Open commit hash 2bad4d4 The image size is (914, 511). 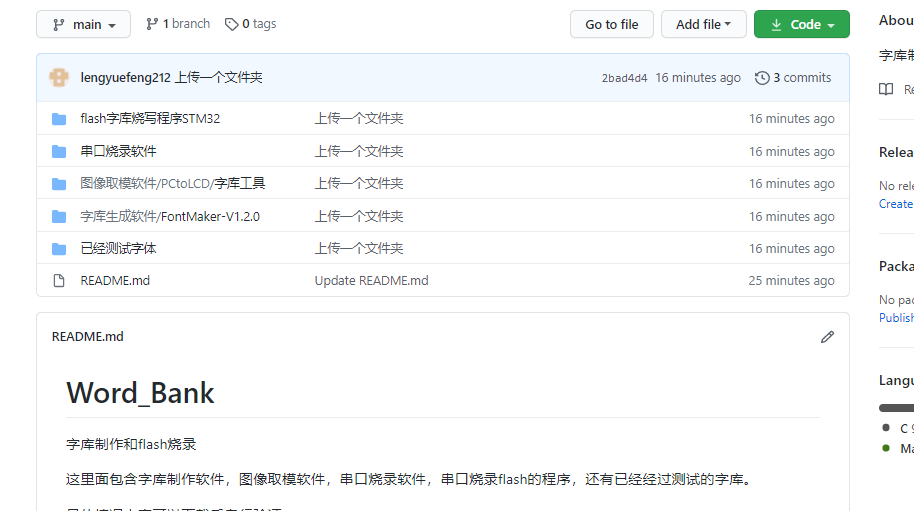point(624,78)
